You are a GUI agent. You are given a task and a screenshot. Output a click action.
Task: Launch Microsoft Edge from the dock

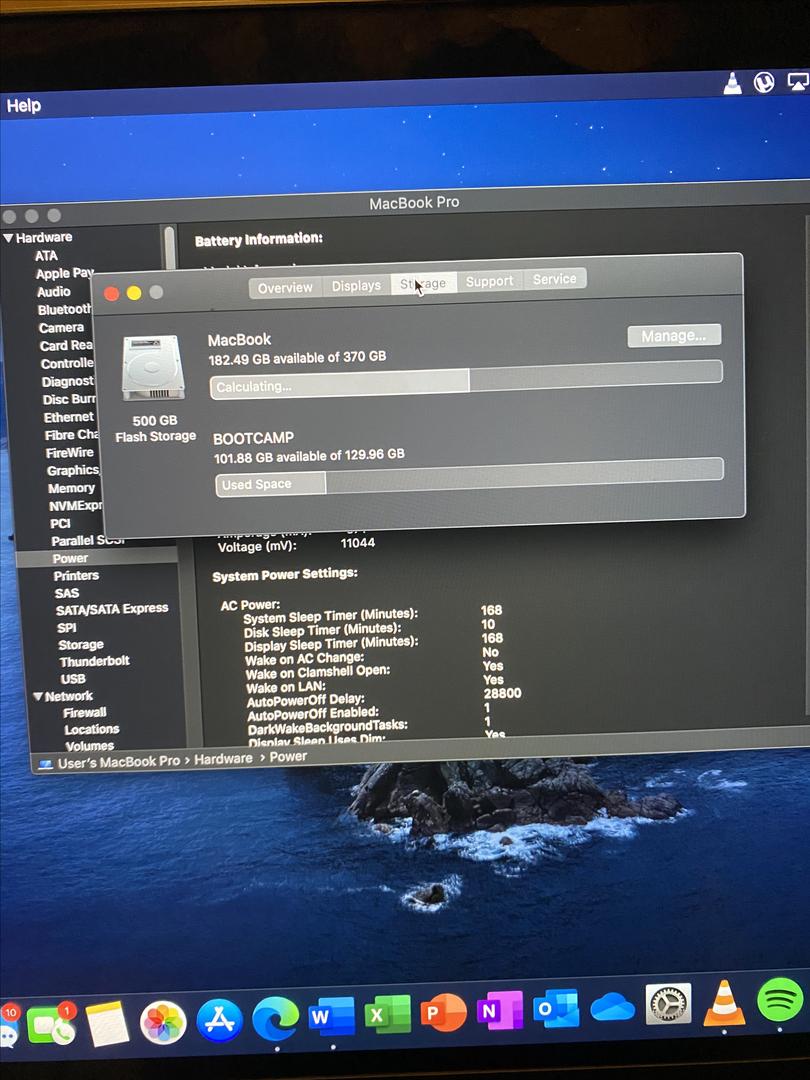tap(276, 1019)
